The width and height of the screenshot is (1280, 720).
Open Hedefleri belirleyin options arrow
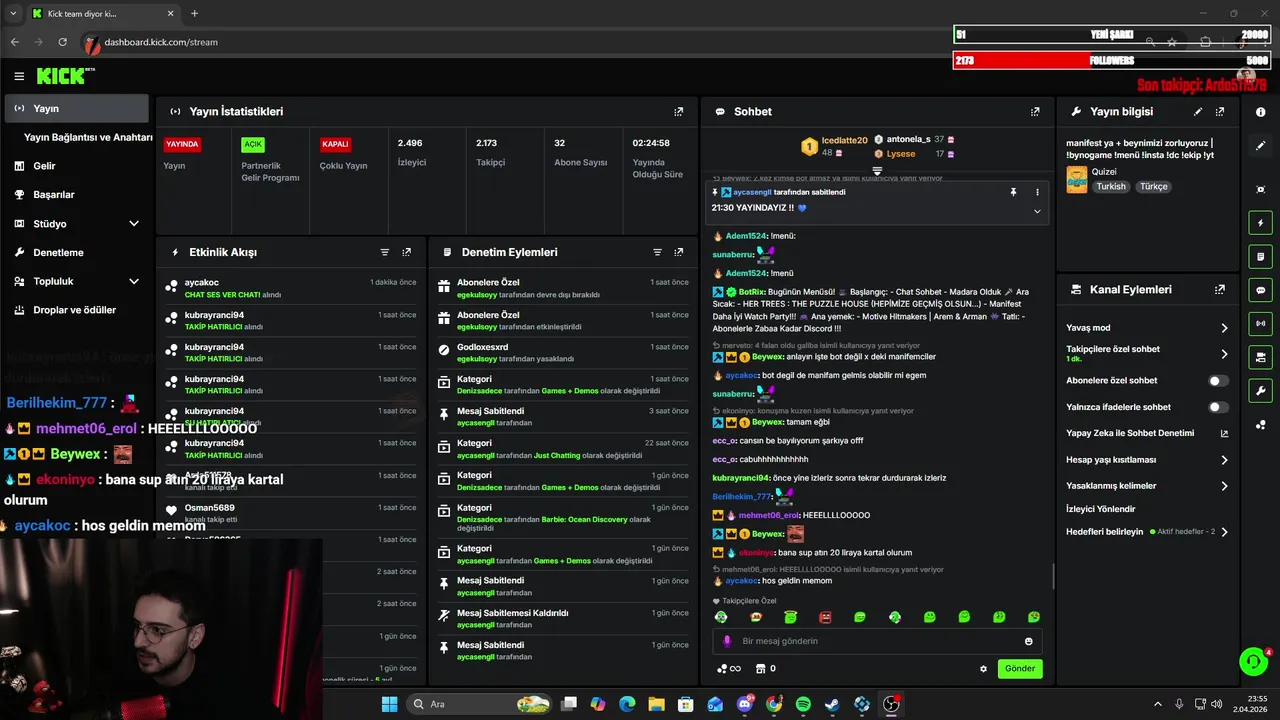tap(1224, 532)
